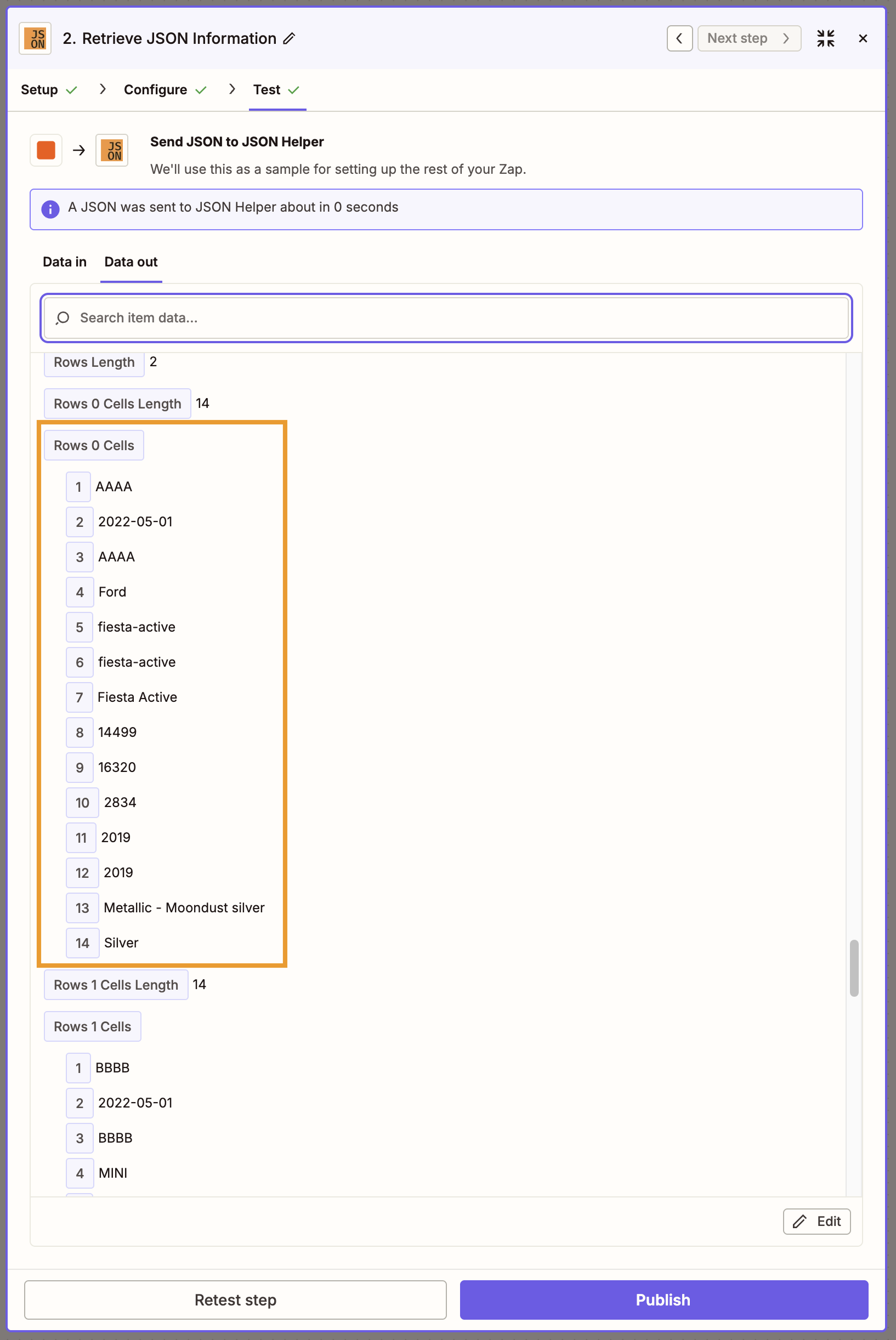Click the Edit button
Image resolution: width=896 pixels, height=1340 pixels.
816,1221
